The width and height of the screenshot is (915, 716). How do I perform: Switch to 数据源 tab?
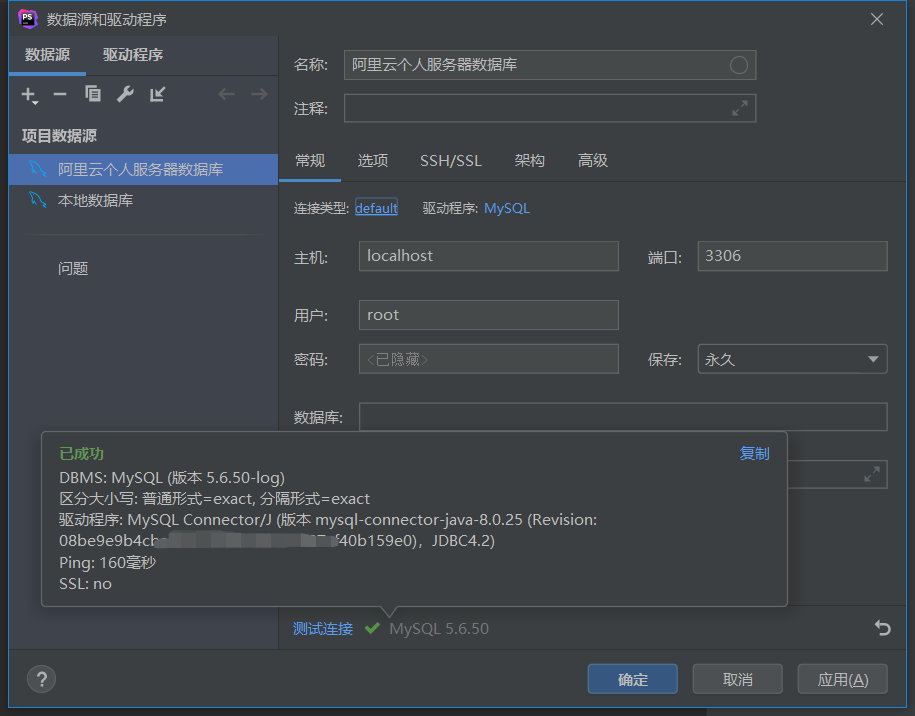47,55
